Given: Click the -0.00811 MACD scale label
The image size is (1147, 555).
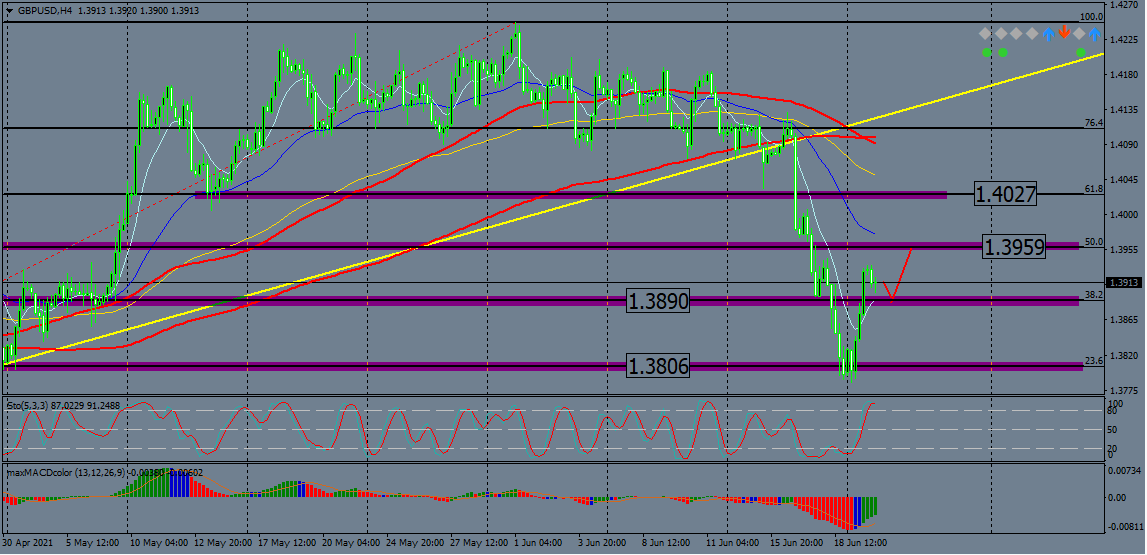Looking at the screenshot, I should coord(1125,526).
